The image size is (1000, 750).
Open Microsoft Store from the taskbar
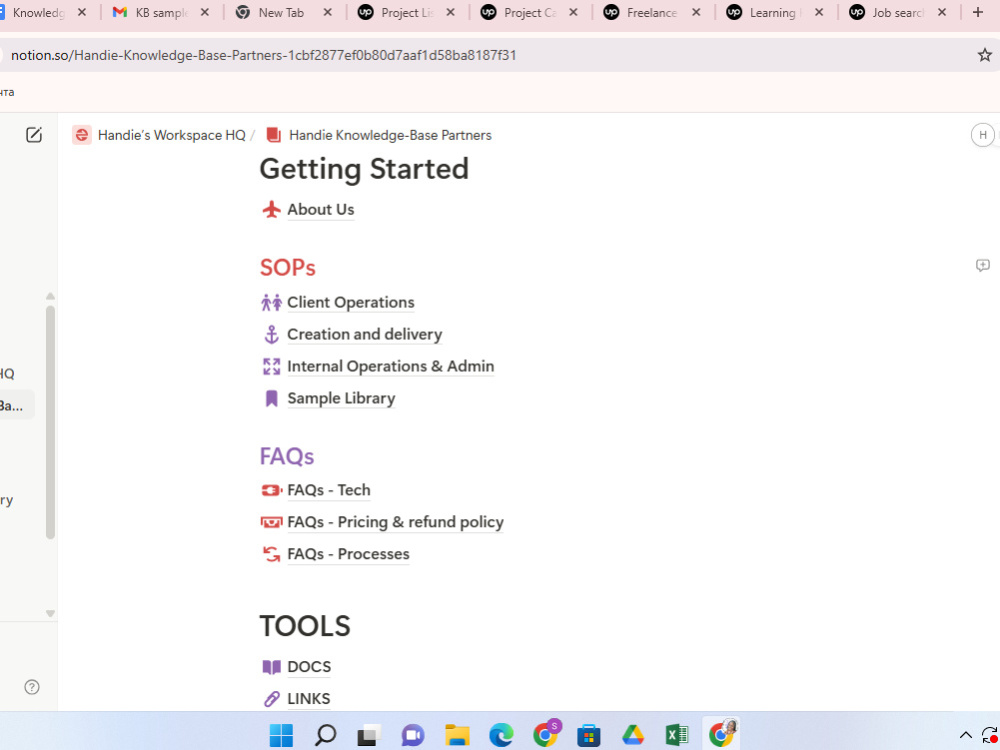589,735
